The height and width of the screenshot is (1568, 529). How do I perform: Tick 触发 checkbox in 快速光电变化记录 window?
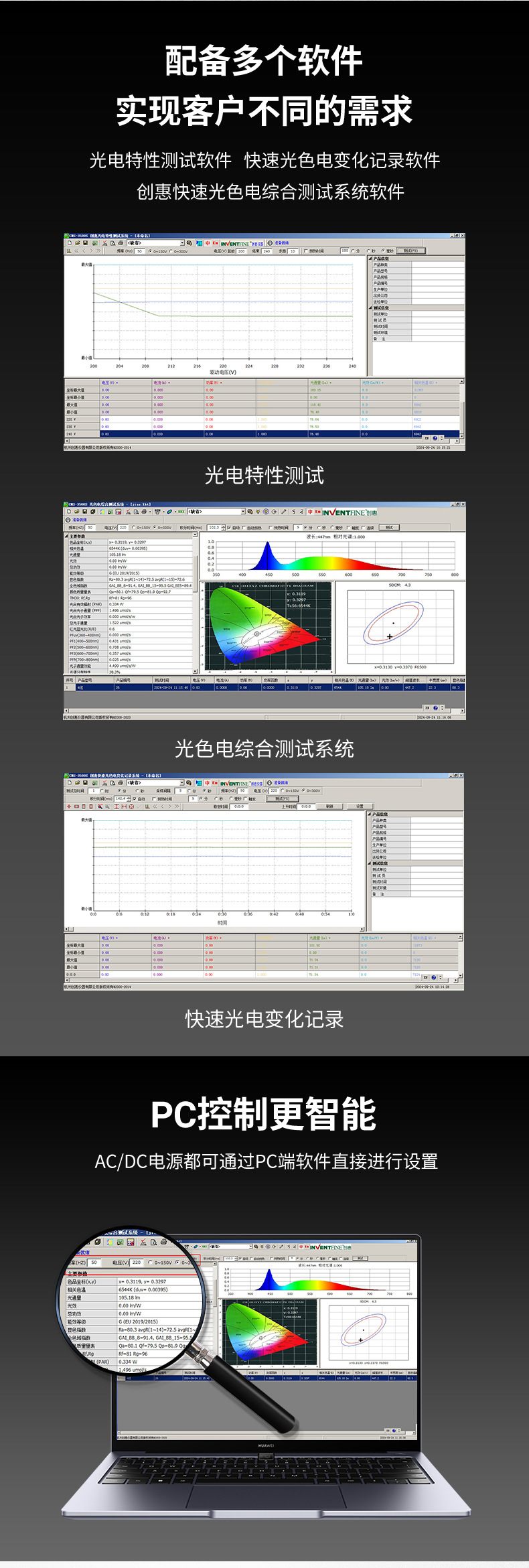click(x=245, y=798)
